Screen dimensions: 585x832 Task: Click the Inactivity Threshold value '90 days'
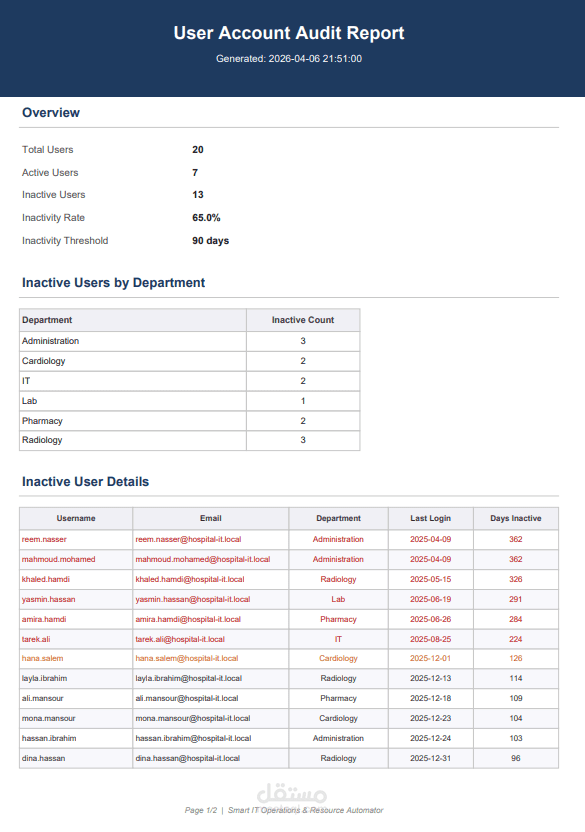coord(210,240)
